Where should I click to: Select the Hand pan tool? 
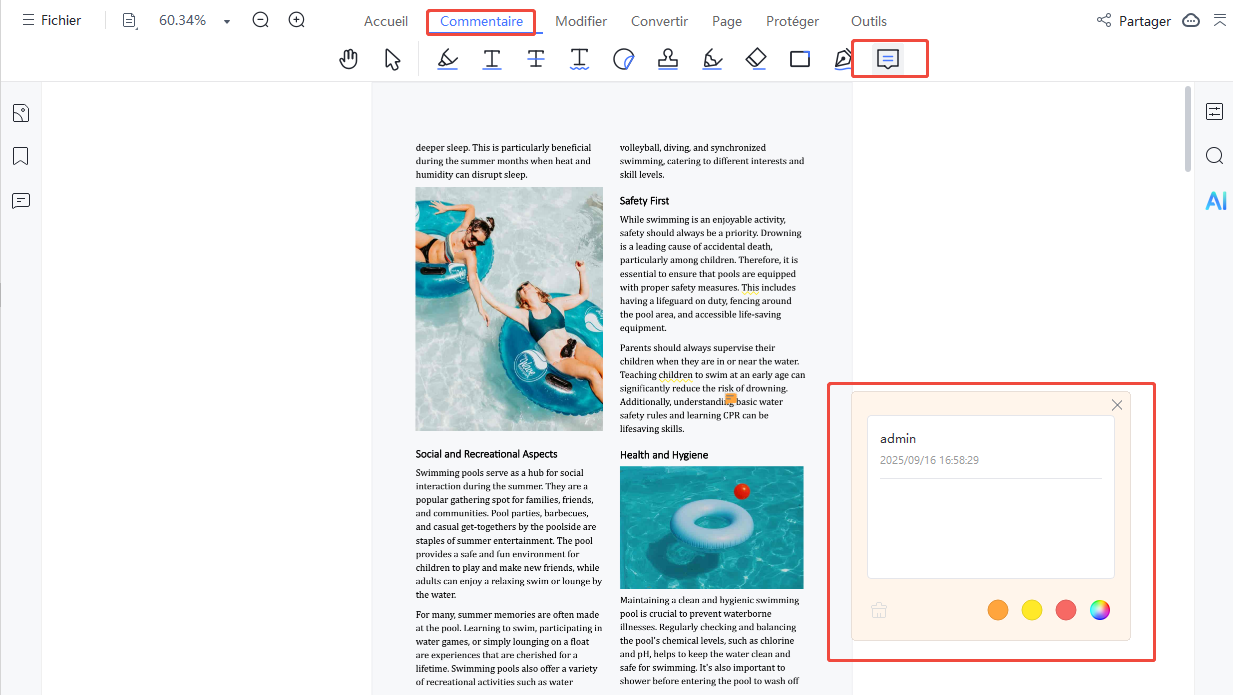click(x=348, y=59)
